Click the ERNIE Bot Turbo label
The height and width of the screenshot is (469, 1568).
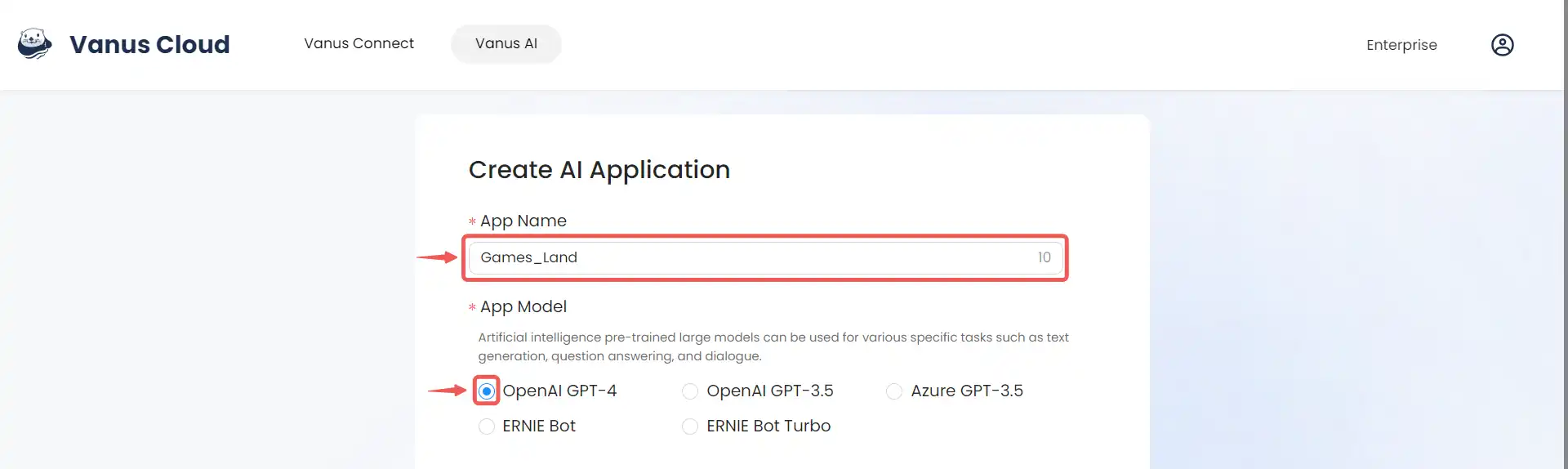(x=768, y=427)
